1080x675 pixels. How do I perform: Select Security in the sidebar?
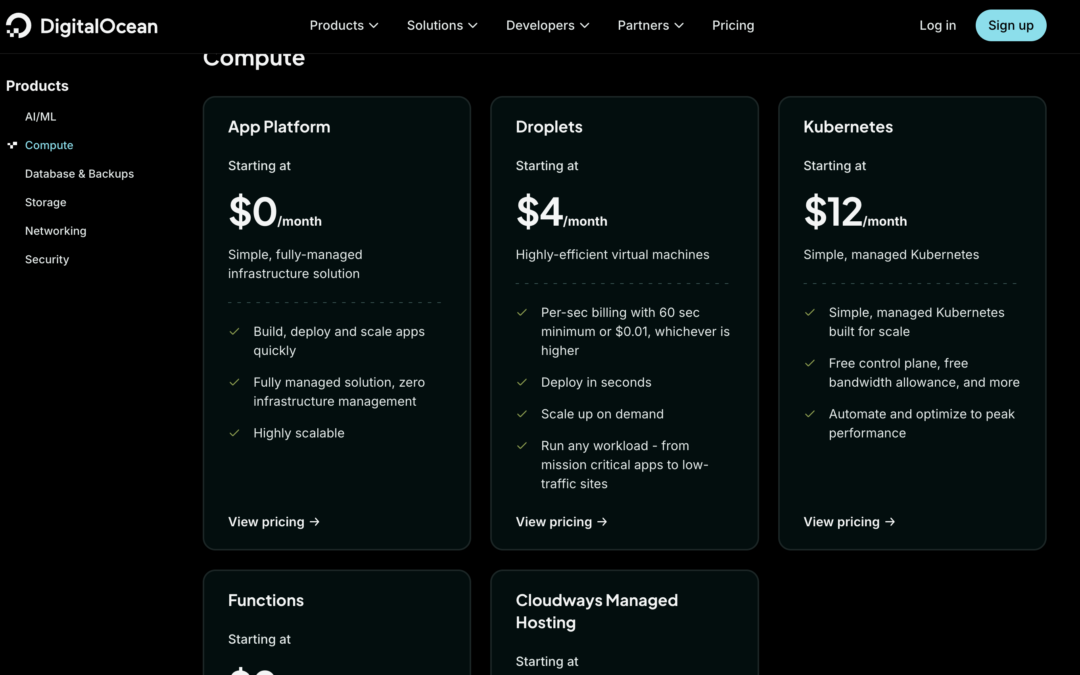47,260
